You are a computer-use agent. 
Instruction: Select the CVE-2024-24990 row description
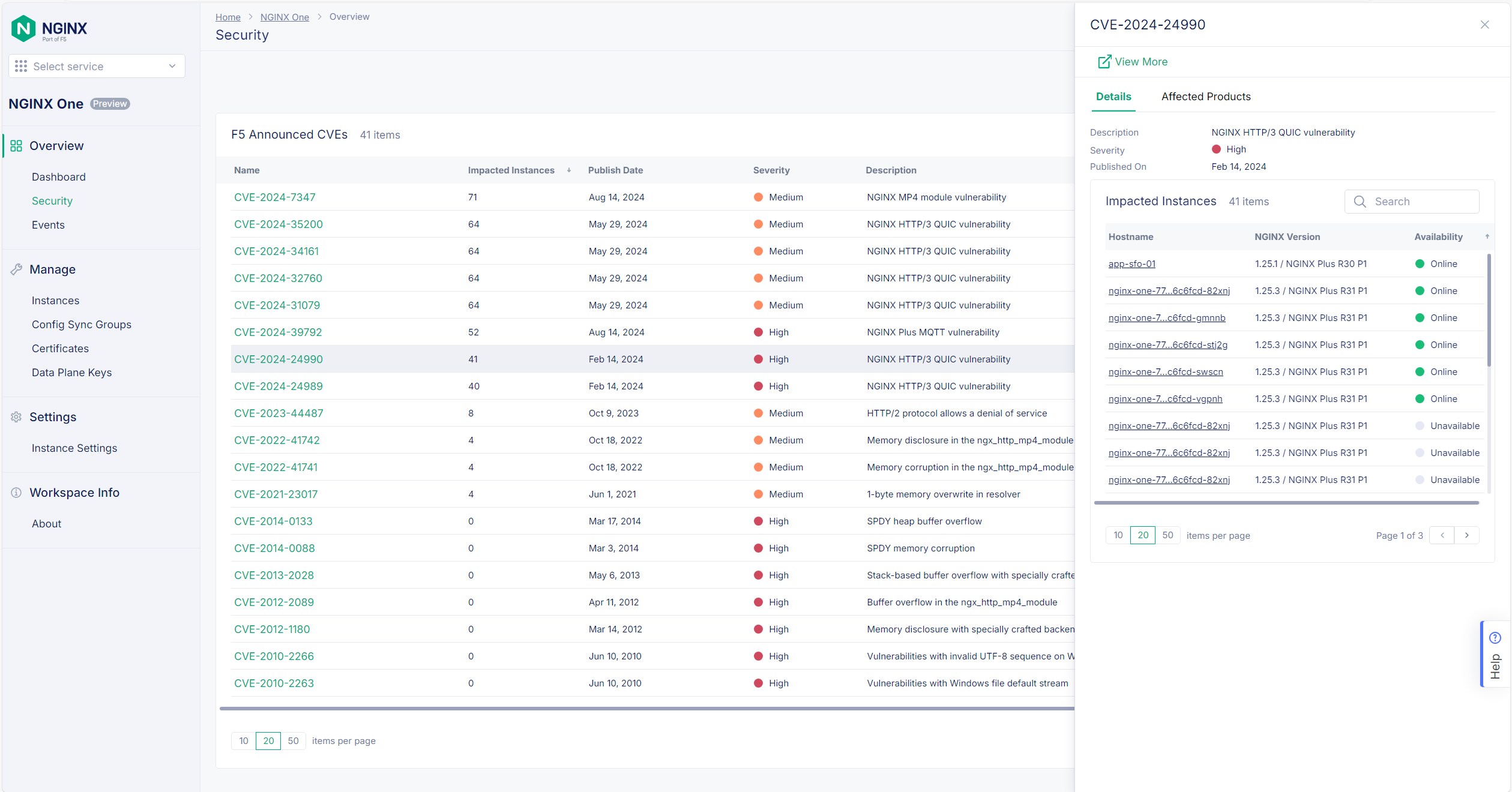click(938, 359)
